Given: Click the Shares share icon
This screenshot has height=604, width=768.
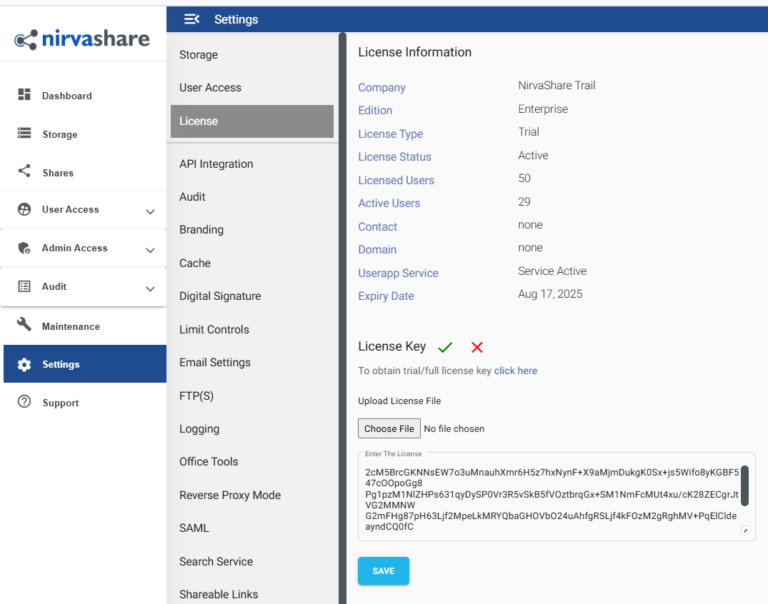Looking at the screenshot, I should (x=24, y=171).
